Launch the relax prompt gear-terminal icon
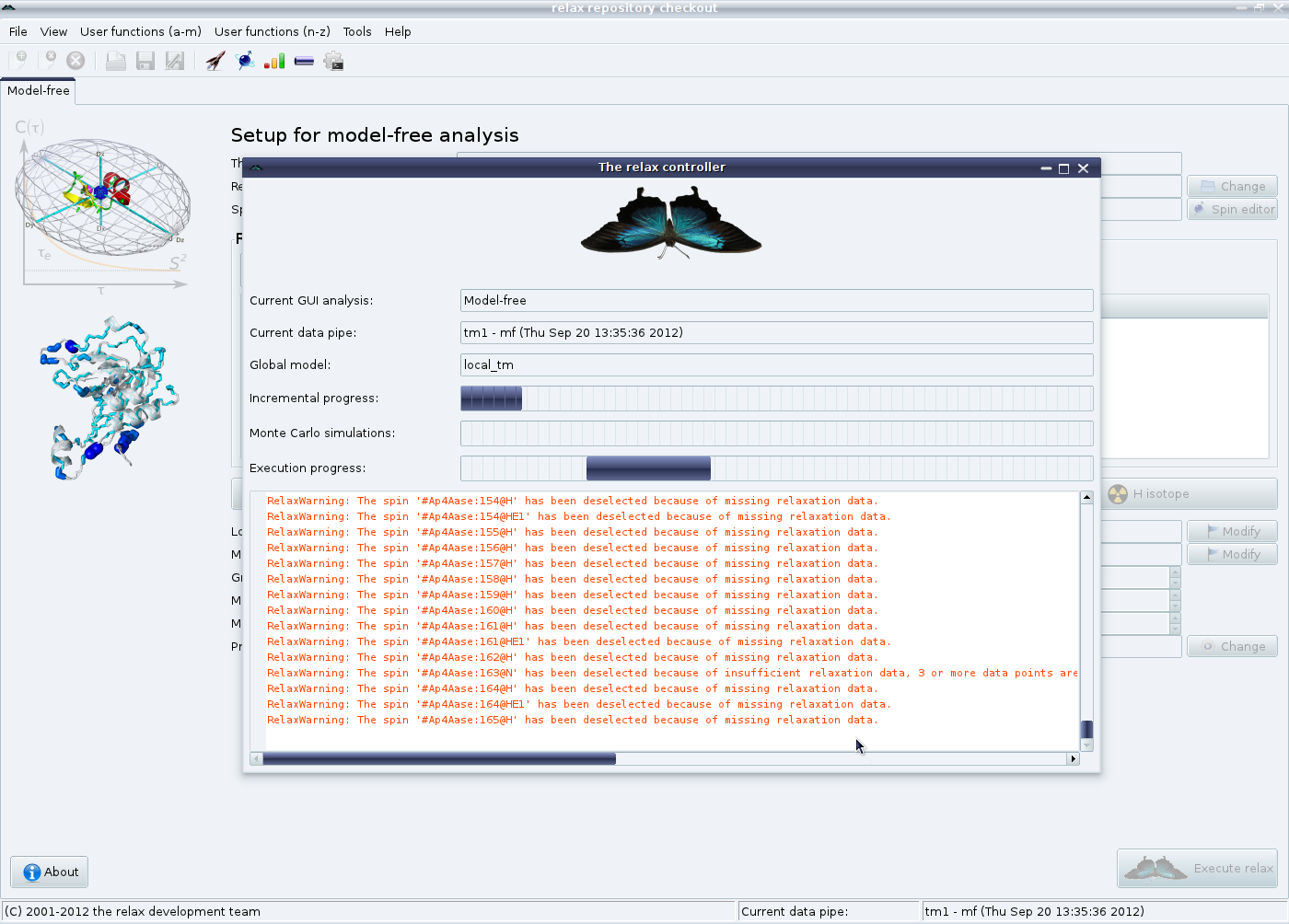1289x924 pixels. 333,61
